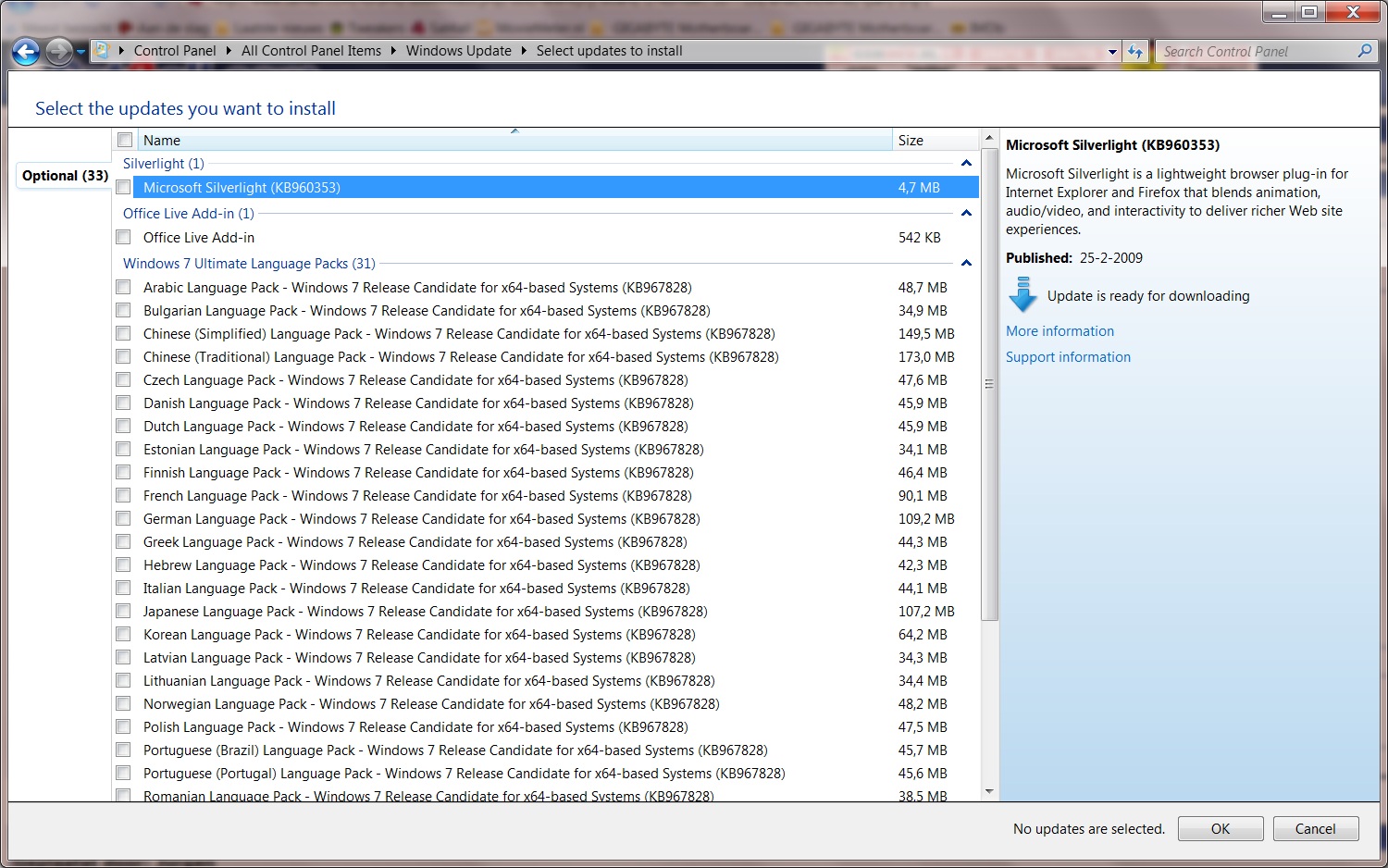Collapse the Silverlight (1) group
The image size is (1388, 868).
point(966,163)
